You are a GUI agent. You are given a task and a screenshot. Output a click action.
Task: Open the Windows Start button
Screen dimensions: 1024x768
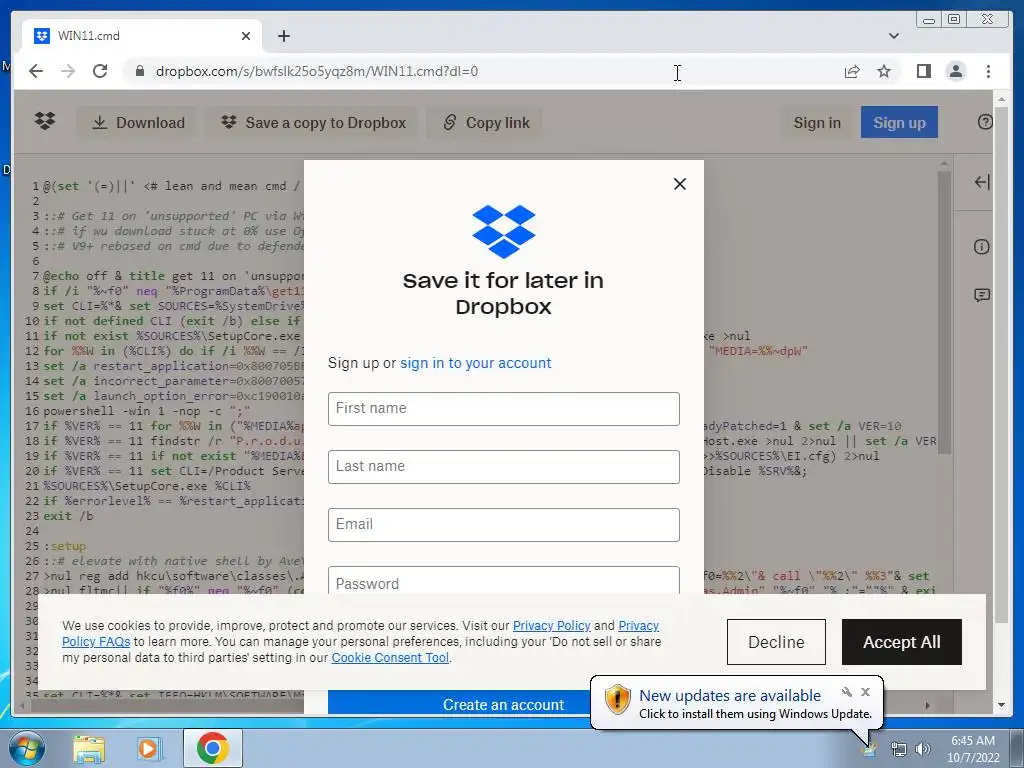26,748
